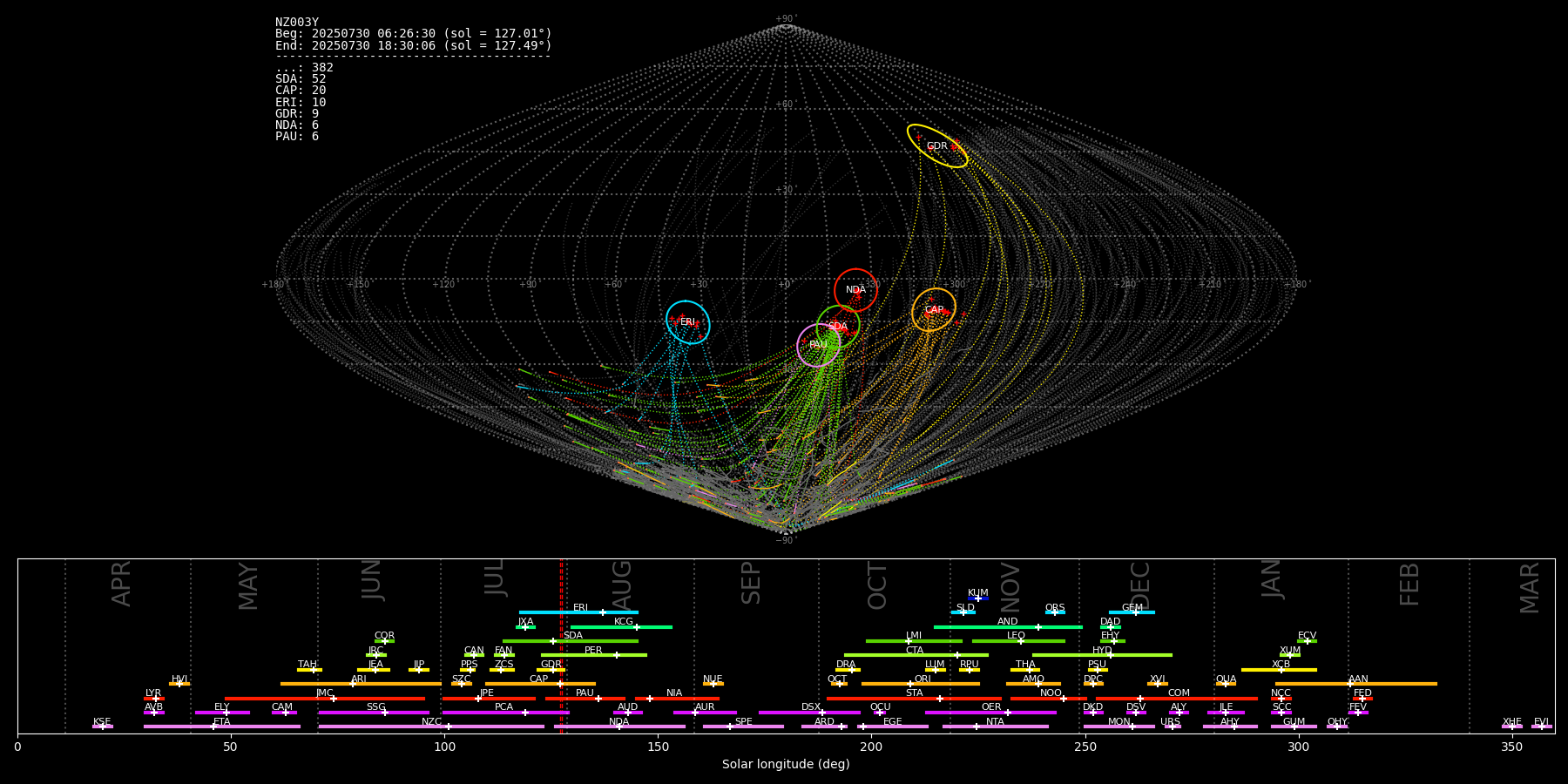Click the QUA shower bar in timeline
1568x784 pixels.
coord(1226,684)
